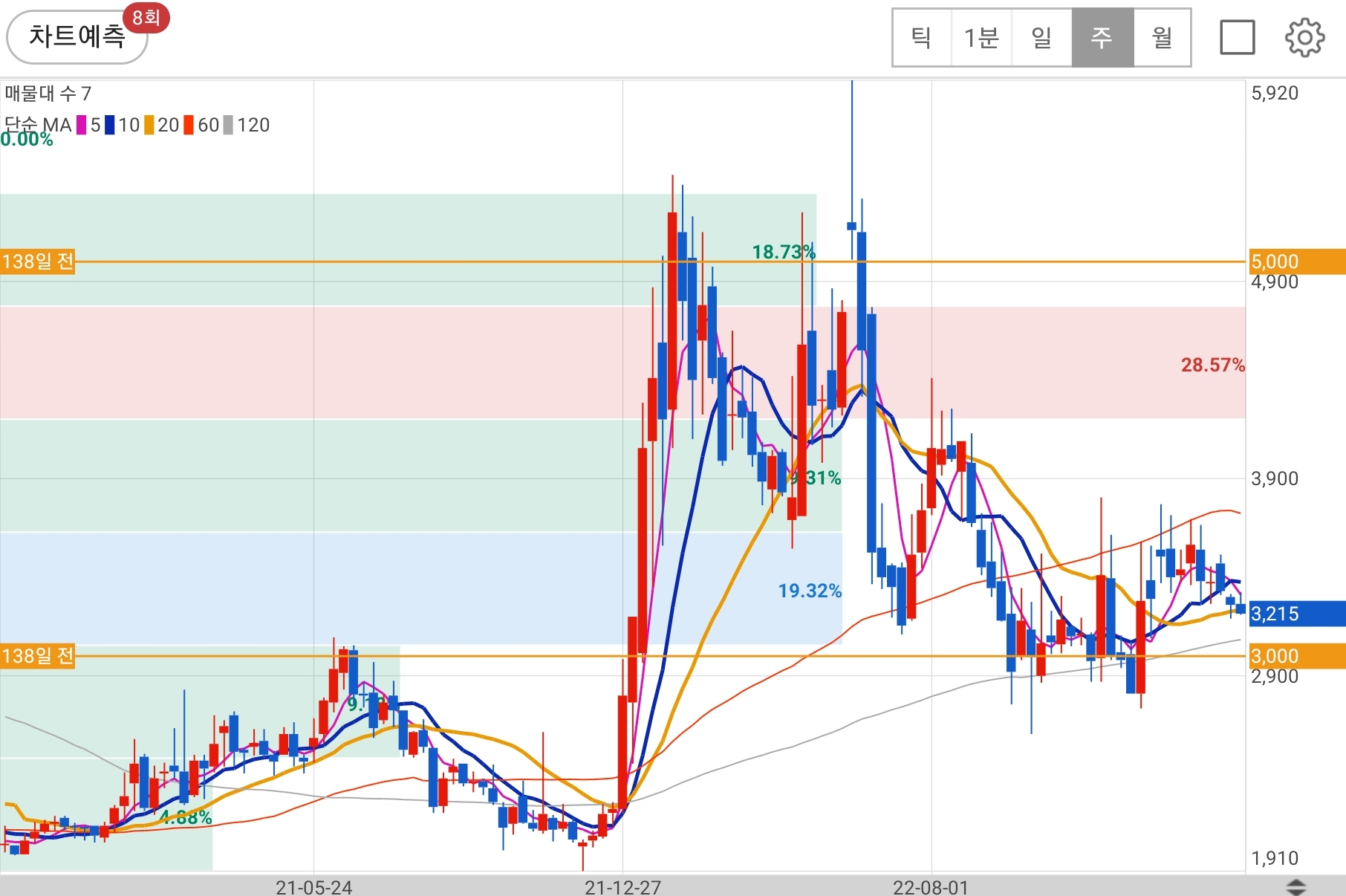Click the 19.32% volume profile label
The width and height of the screenshot is (1346, 896).
coord(810,591)
